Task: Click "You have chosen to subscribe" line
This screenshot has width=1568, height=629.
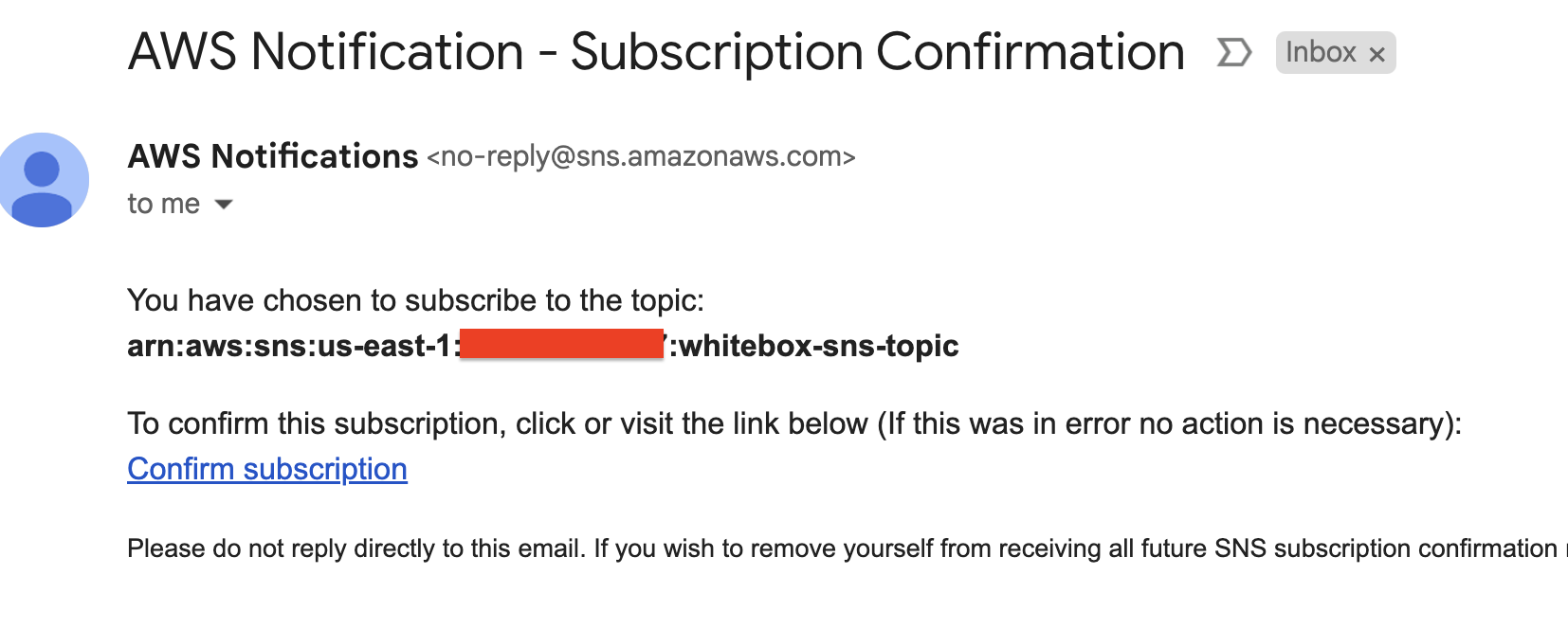Action: tap(415, 300)
